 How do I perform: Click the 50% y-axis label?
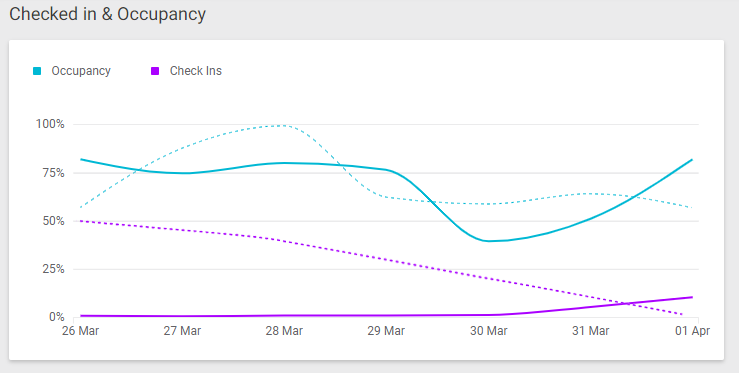coord(53,221)
